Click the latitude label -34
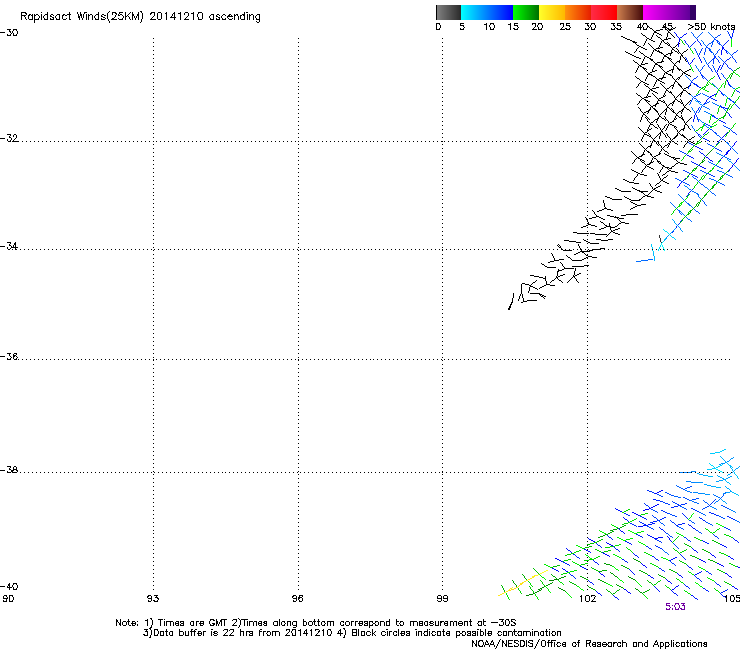 pyautogui.click(x=9, y=246)
